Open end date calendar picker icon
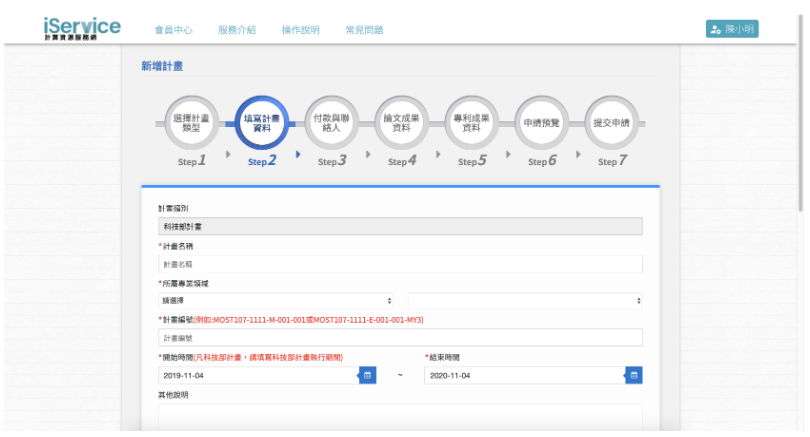 pos(633,375)
